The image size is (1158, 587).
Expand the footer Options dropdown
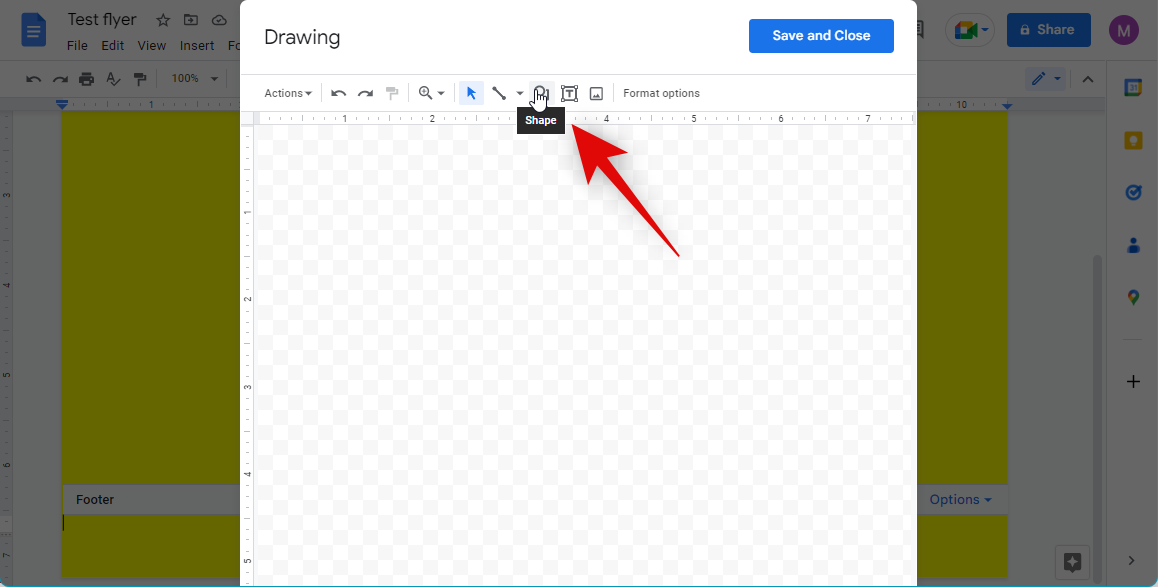tap(960, 499)
